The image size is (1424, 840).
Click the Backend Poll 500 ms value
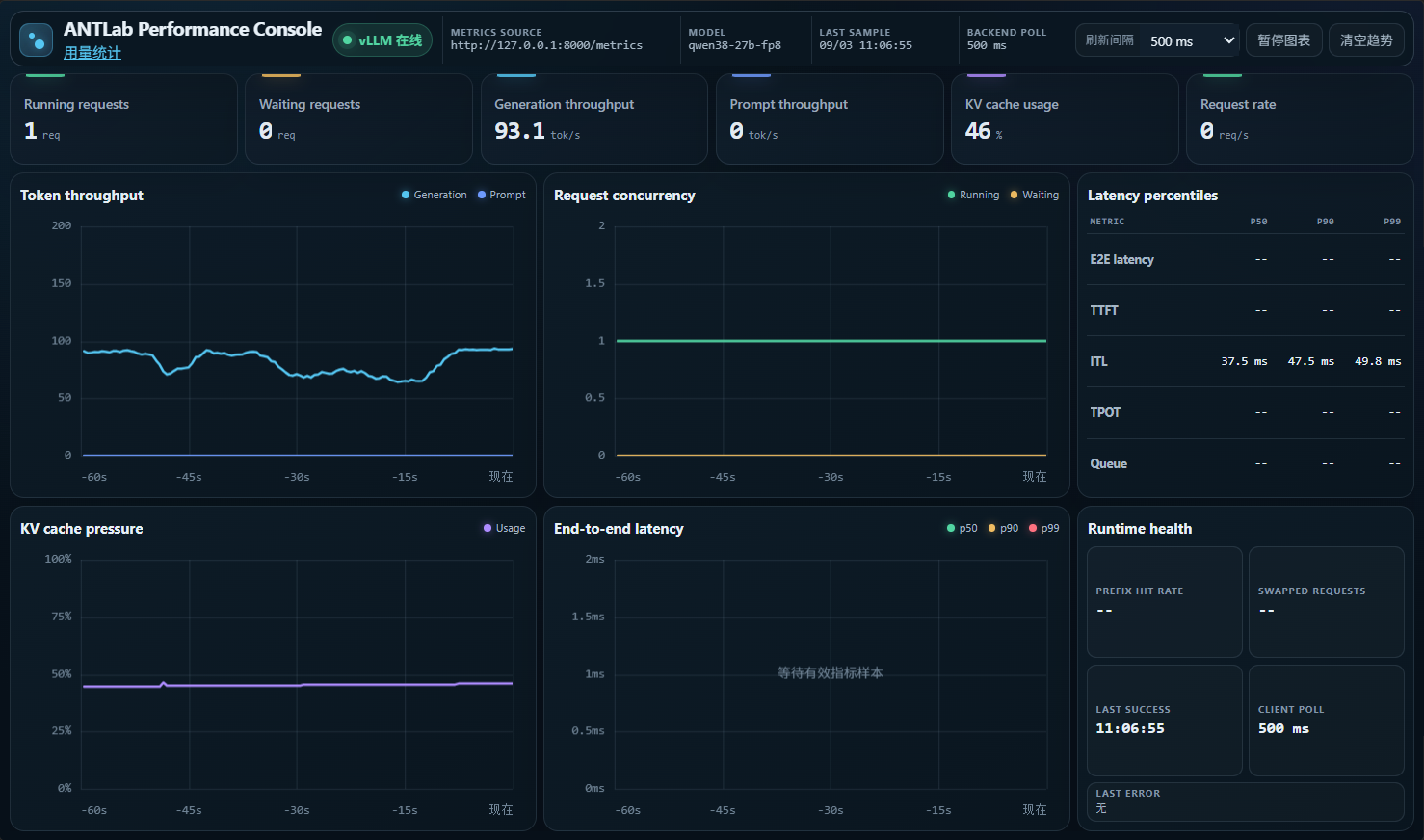pos(987,45)
